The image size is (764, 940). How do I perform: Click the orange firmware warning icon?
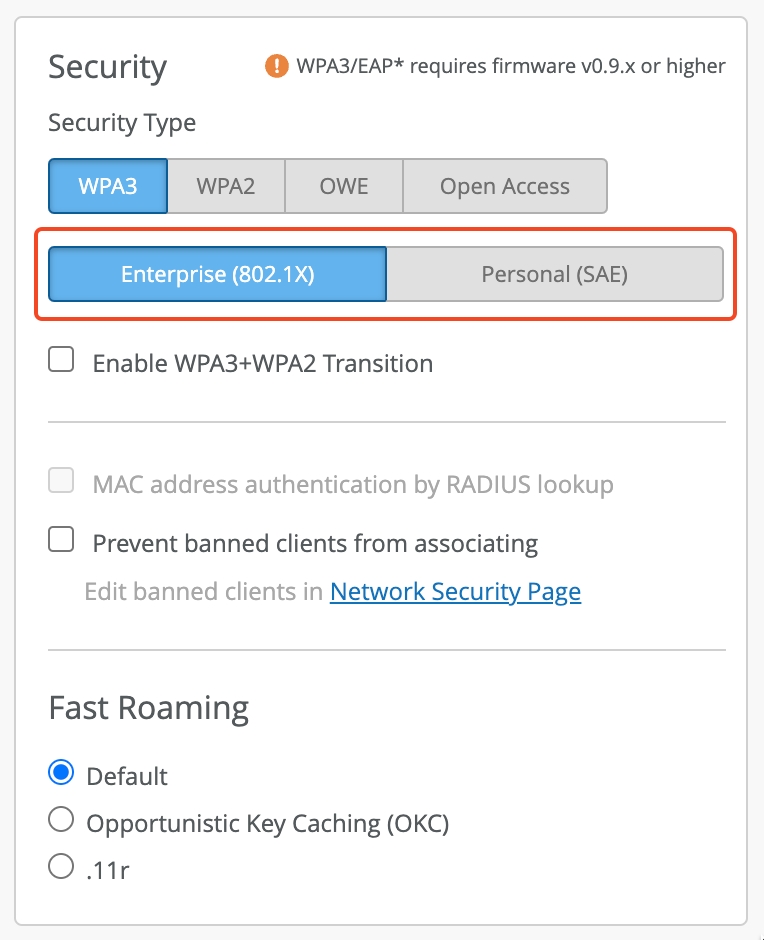point(276,67)
